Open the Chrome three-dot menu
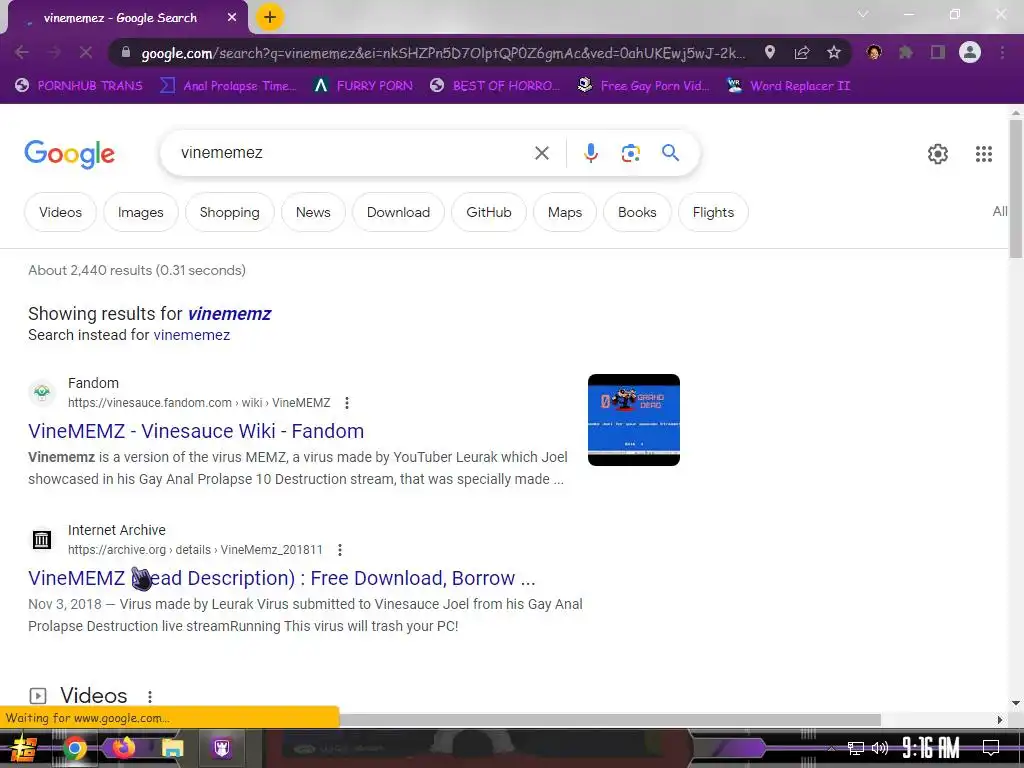The image size is (1024, 768). 1002,52
